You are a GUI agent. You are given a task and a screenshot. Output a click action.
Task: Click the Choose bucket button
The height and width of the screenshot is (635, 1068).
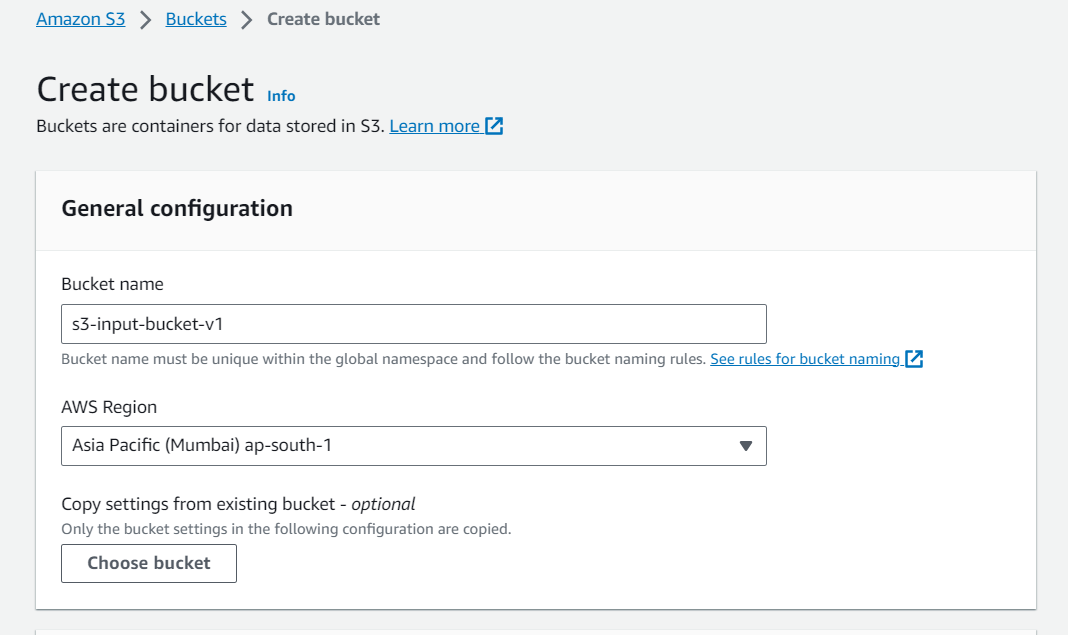click(148, 563)
